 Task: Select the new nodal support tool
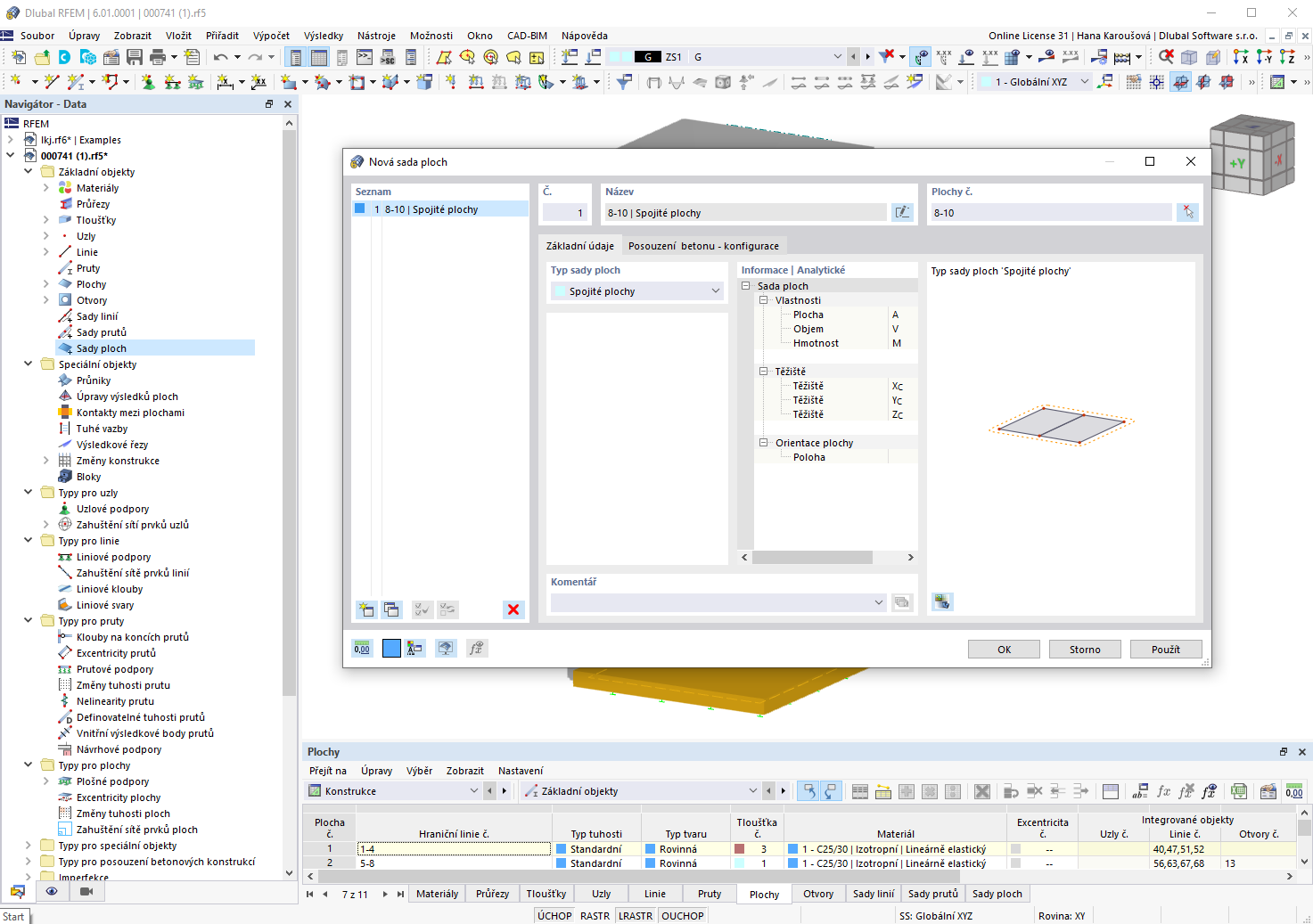[148, 82]
